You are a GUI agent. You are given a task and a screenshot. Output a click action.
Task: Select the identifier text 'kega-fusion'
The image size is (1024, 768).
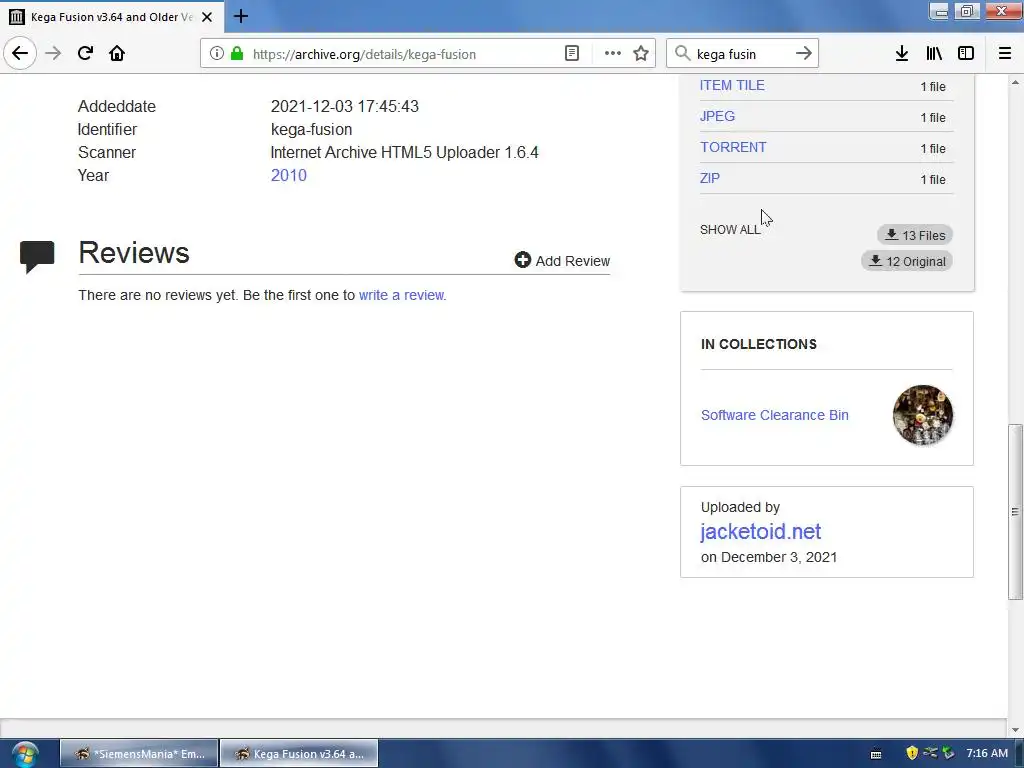point(312,129)
